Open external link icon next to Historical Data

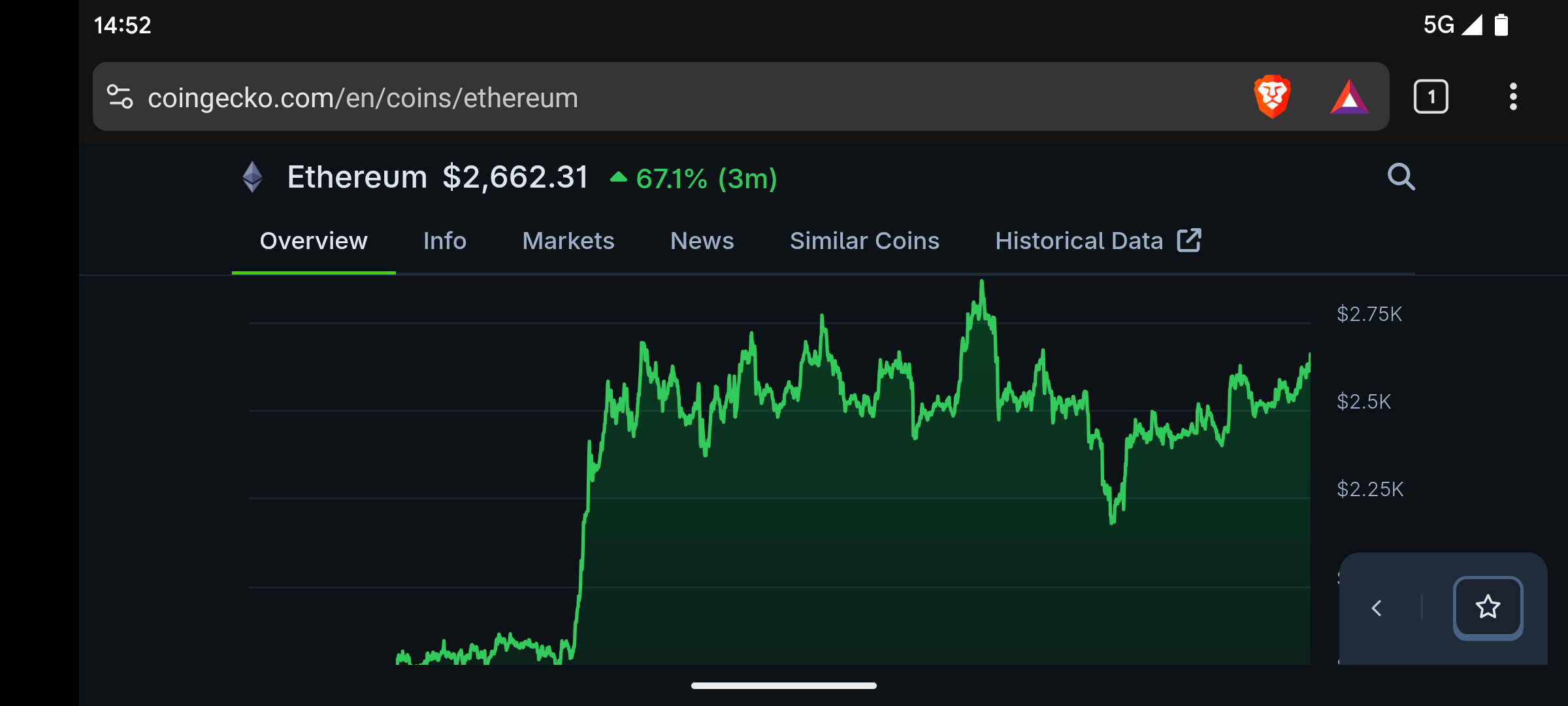1189,240
